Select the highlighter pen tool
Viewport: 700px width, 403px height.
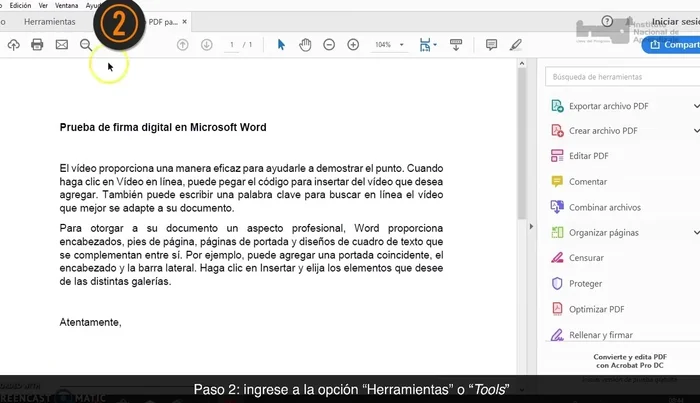516,45
